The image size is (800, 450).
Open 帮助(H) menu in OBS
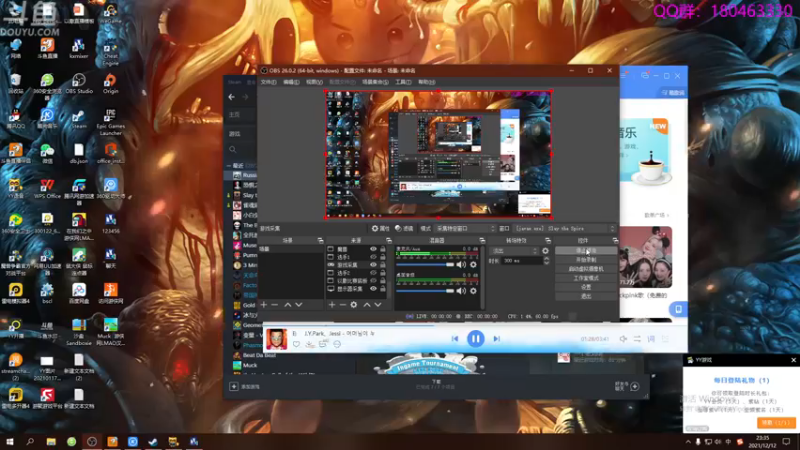click(427, 82)
